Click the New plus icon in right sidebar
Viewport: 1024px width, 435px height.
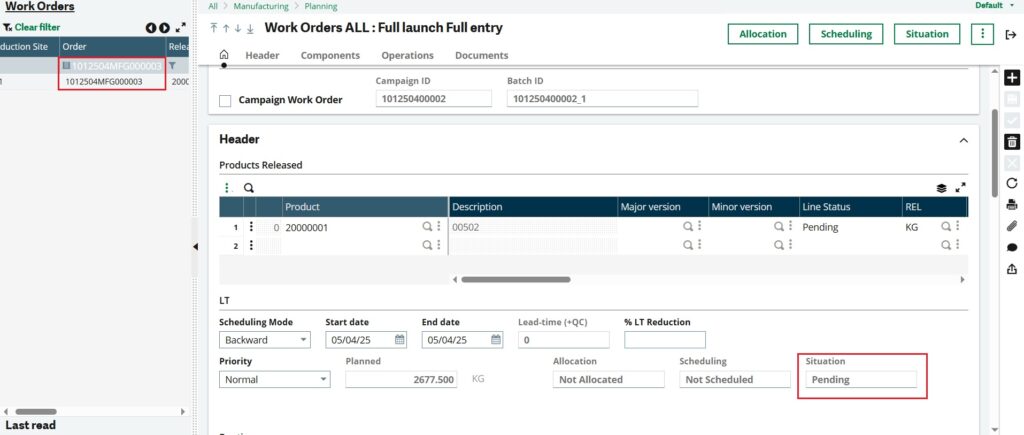(1012, 78)
